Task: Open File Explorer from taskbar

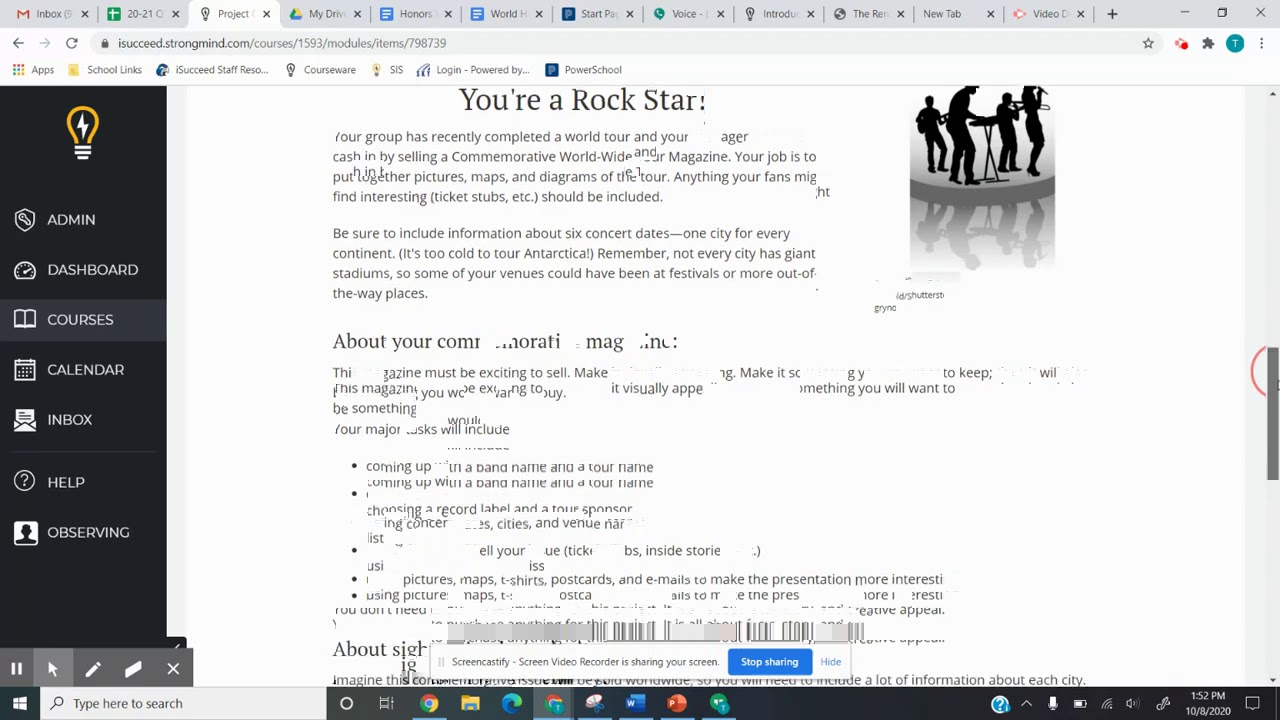Action: [x=470, y=703]
